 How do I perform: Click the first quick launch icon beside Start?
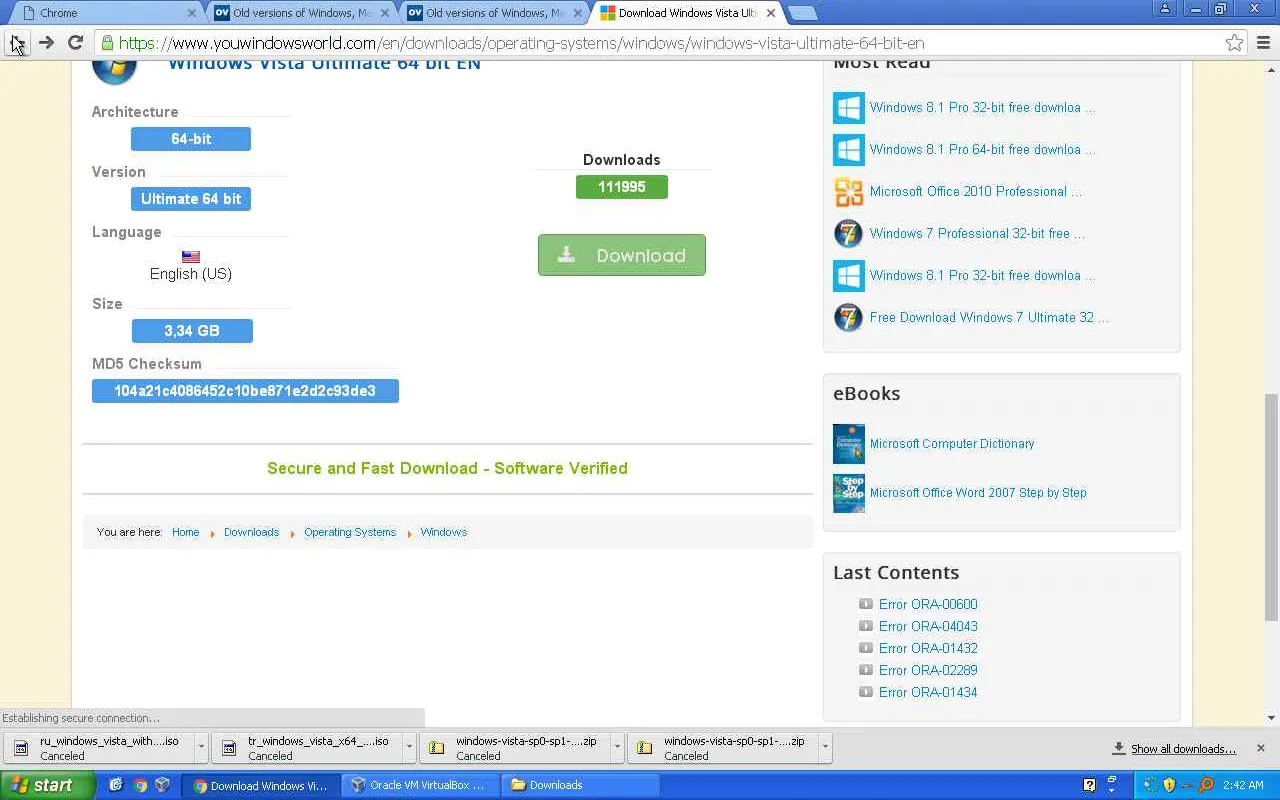pyautogui.click(x=116, y=785)
